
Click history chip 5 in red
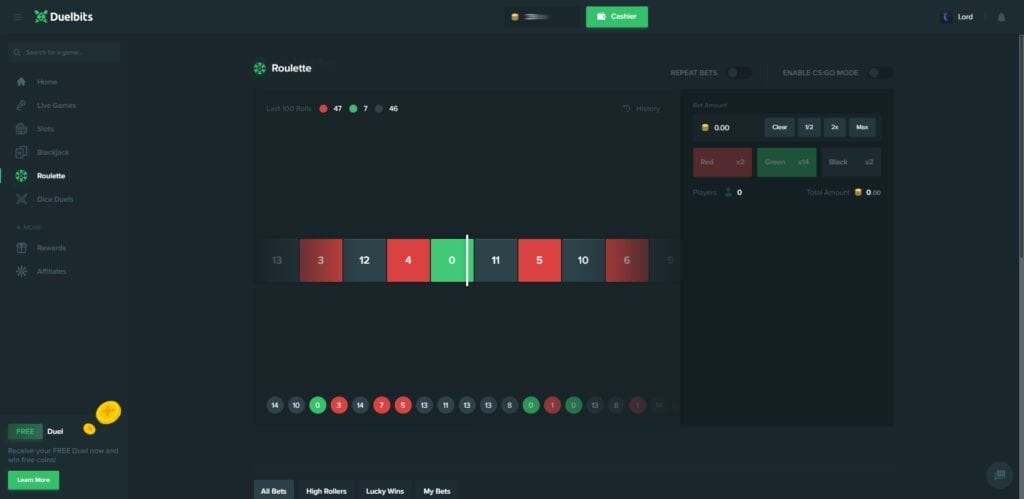(403, 406)
